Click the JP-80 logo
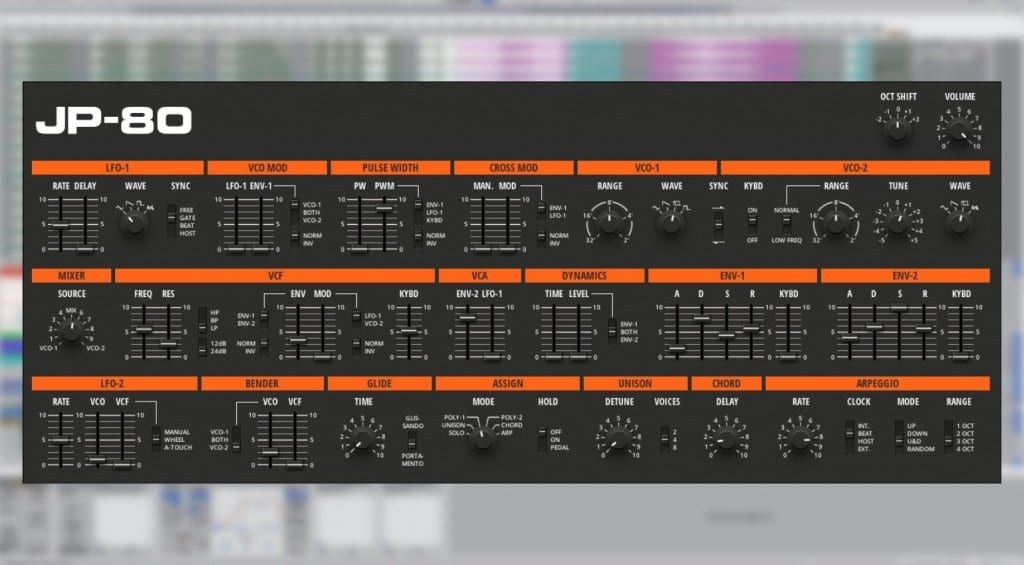This screenshot has height=565, width=1024. [114, 121]
